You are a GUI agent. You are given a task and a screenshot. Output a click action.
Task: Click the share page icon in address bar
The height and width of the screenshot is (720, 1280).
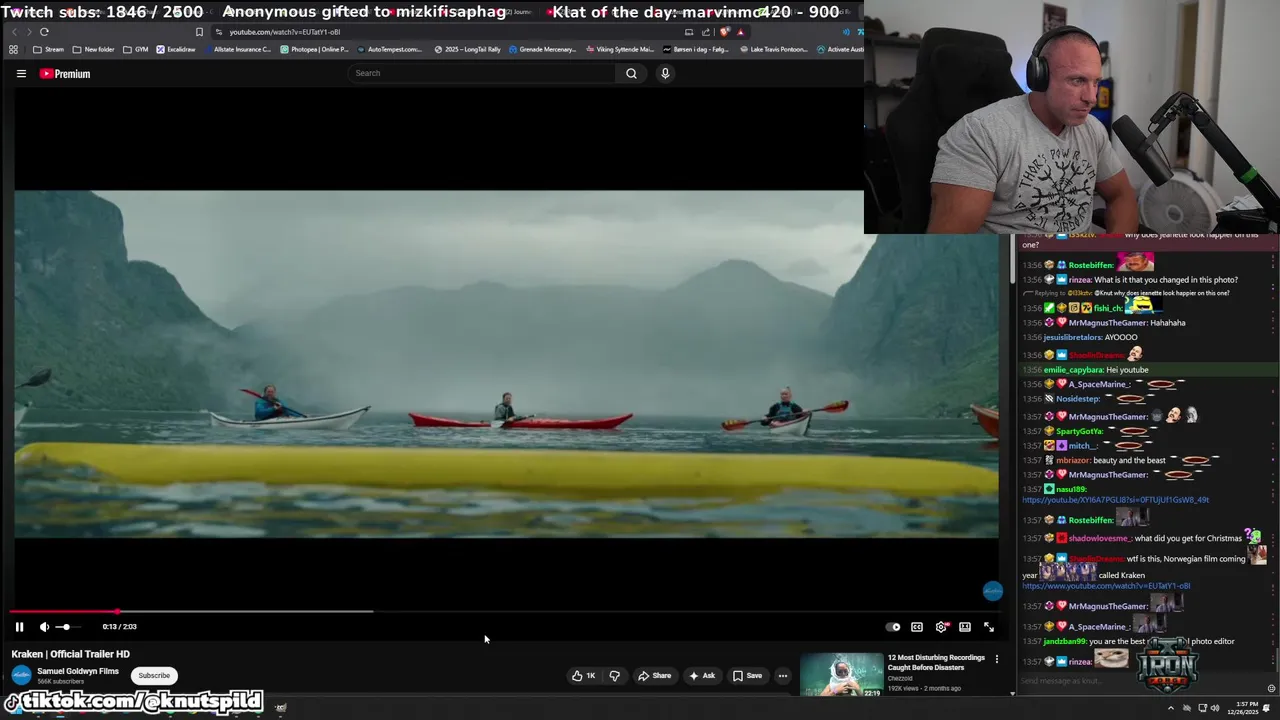[x=704, y=32]
